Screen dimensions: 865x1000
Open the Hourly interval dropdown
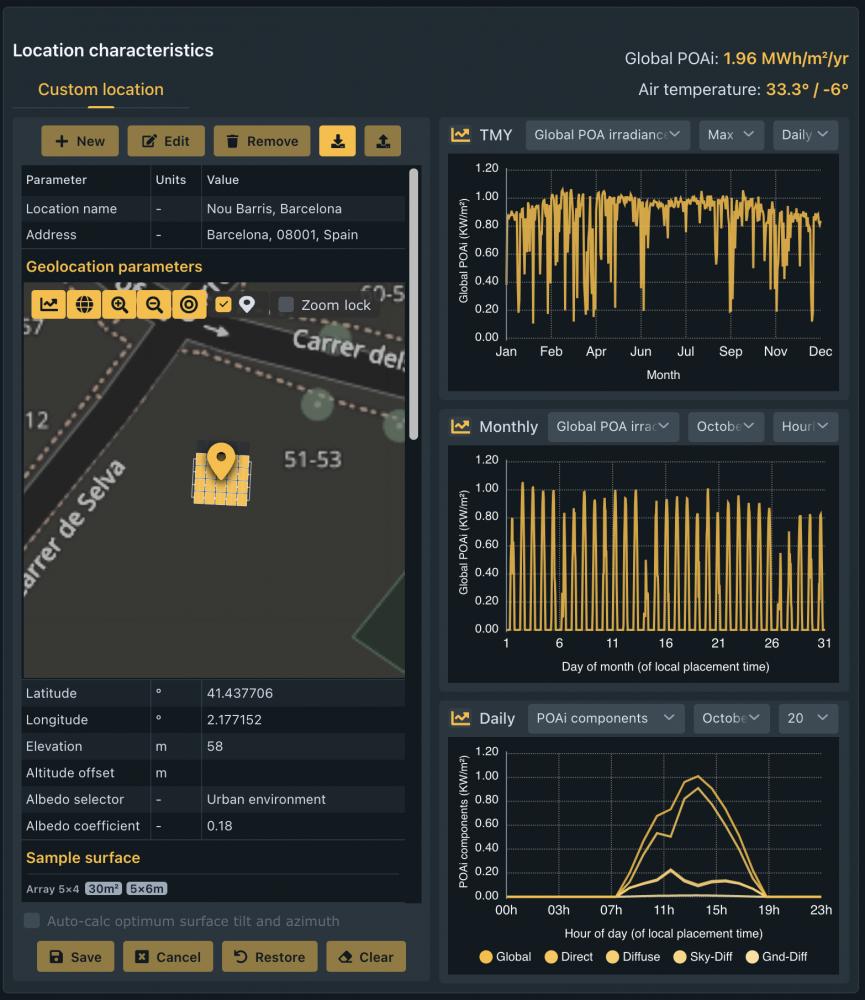(x=805, y=426)
